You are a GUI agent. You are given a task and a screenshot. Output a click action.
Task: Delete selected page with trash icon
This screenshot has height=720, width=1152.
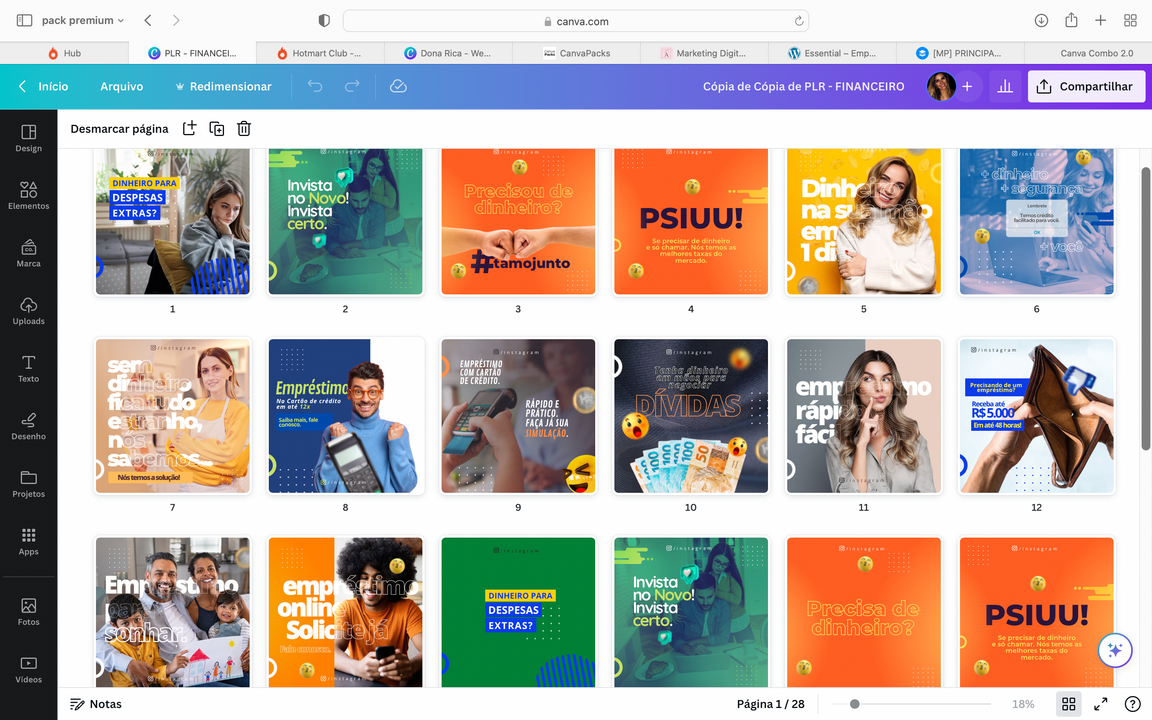244,128
